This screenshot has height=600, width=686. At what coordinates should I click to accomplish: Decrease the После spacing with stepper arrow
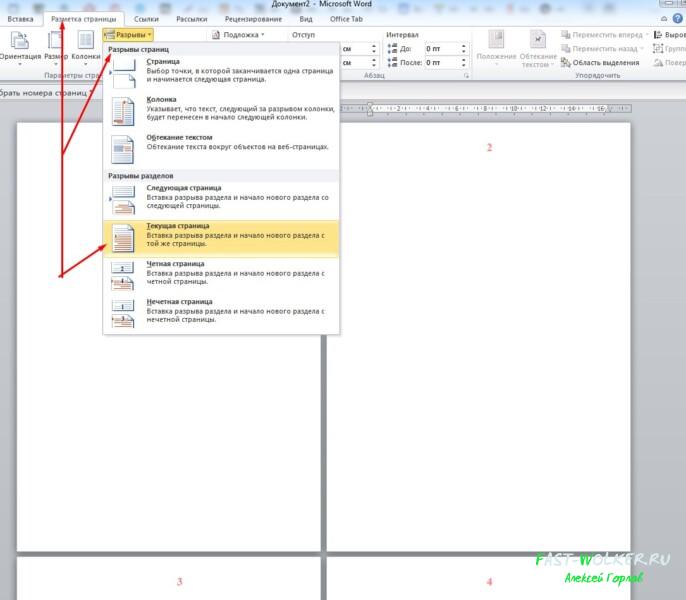pos(463,66)
